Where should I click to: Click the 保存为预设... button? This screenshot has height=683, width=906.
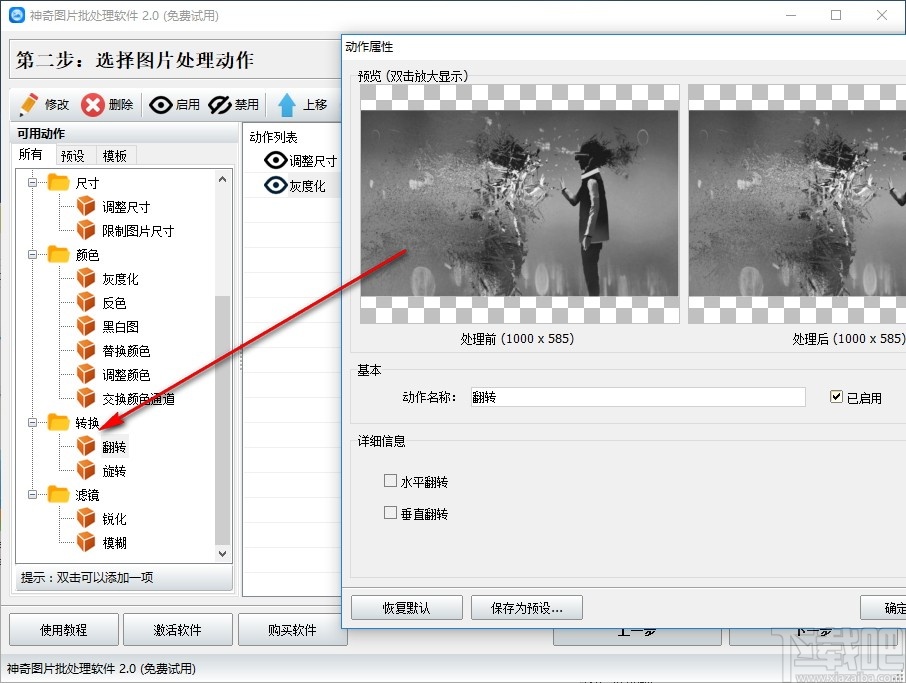[x=526, y=608]
